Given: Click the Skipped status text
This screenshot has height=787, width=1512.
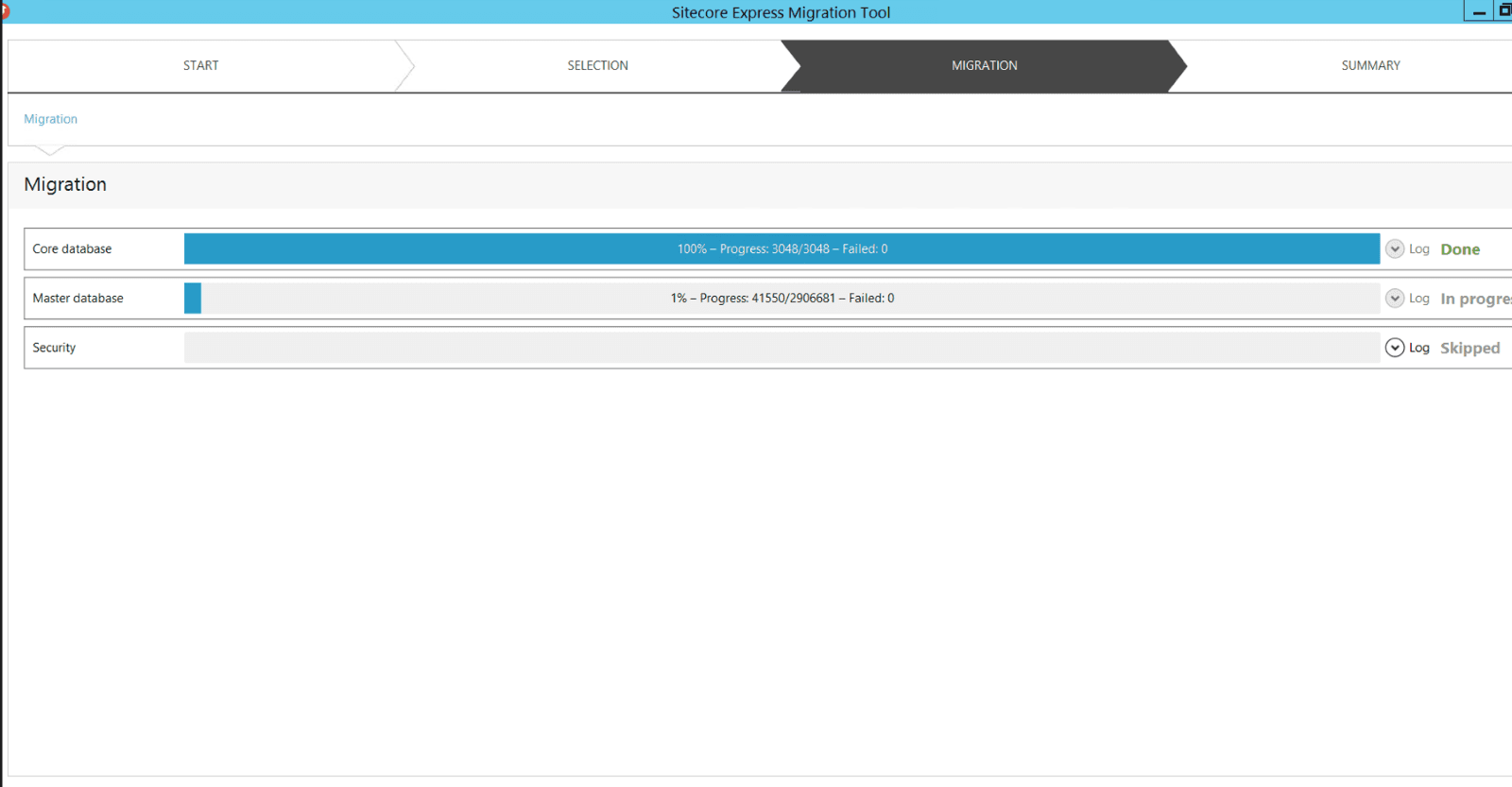Looking at the screenshot, I should (x=1469, y=348).
